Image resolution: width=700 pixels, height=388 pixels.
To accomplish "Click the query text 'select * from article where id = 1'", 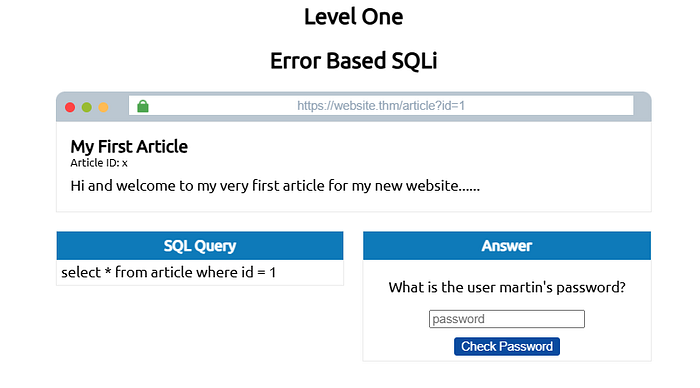I will point(168,272).
